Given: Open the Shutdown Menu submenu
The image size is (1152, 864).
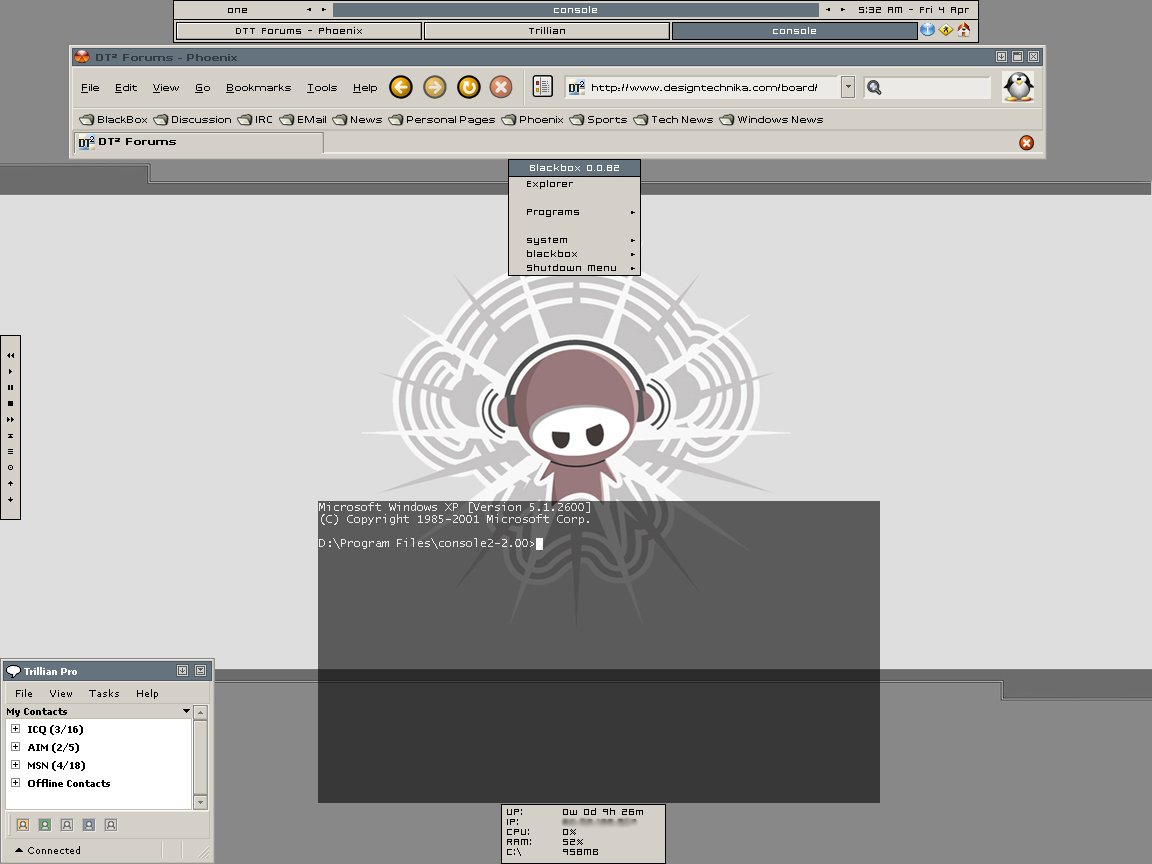Looking at the screenshot, I should 574,267.
